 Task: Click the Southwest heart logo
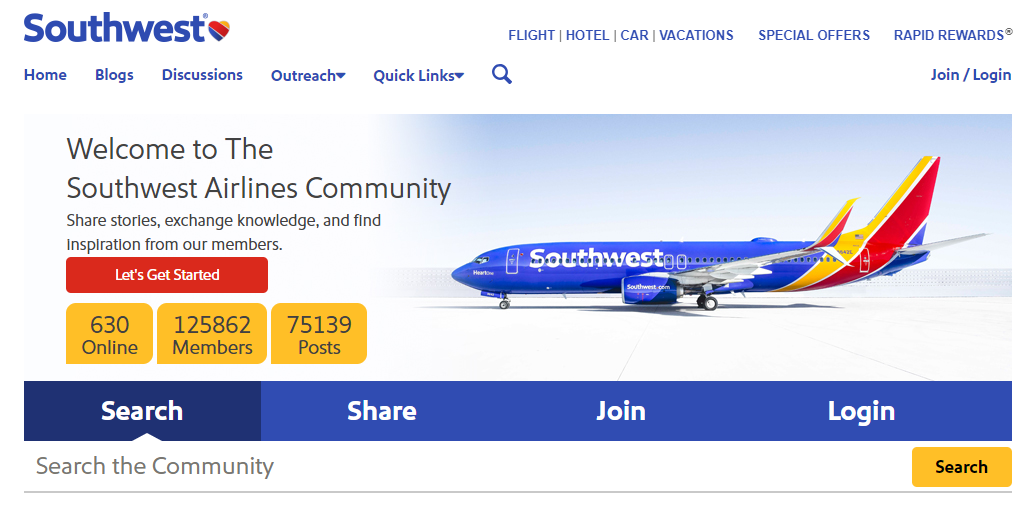(127, 28)
